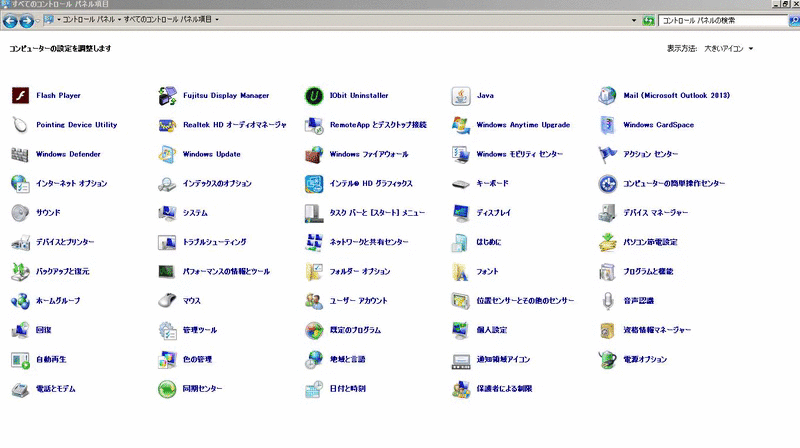
Task: Expand the address bar history dropdown arrow
Action: (634, 20)
